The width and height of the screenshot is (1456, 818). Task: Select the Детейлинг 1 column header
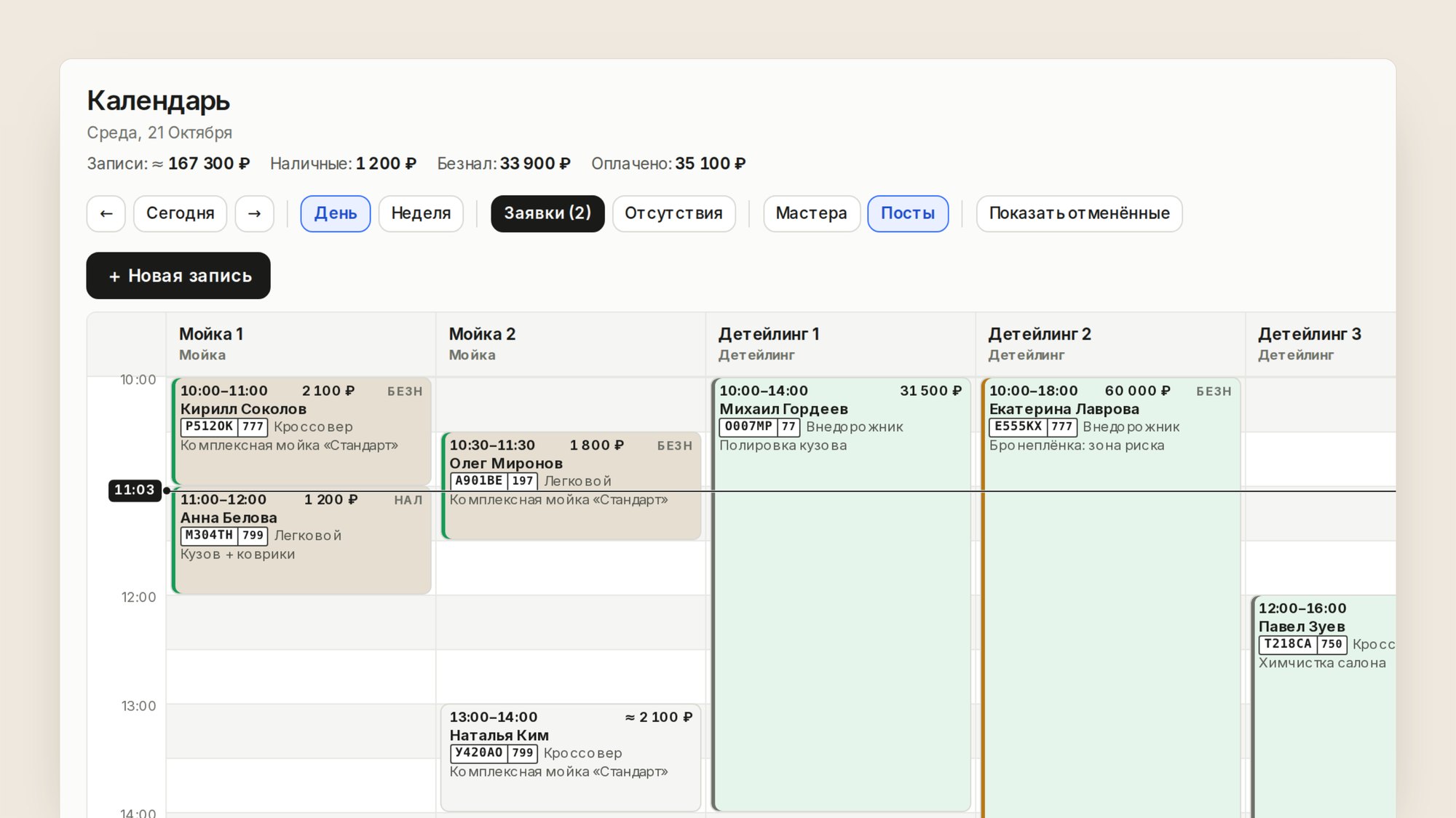(x=841, y=344)
